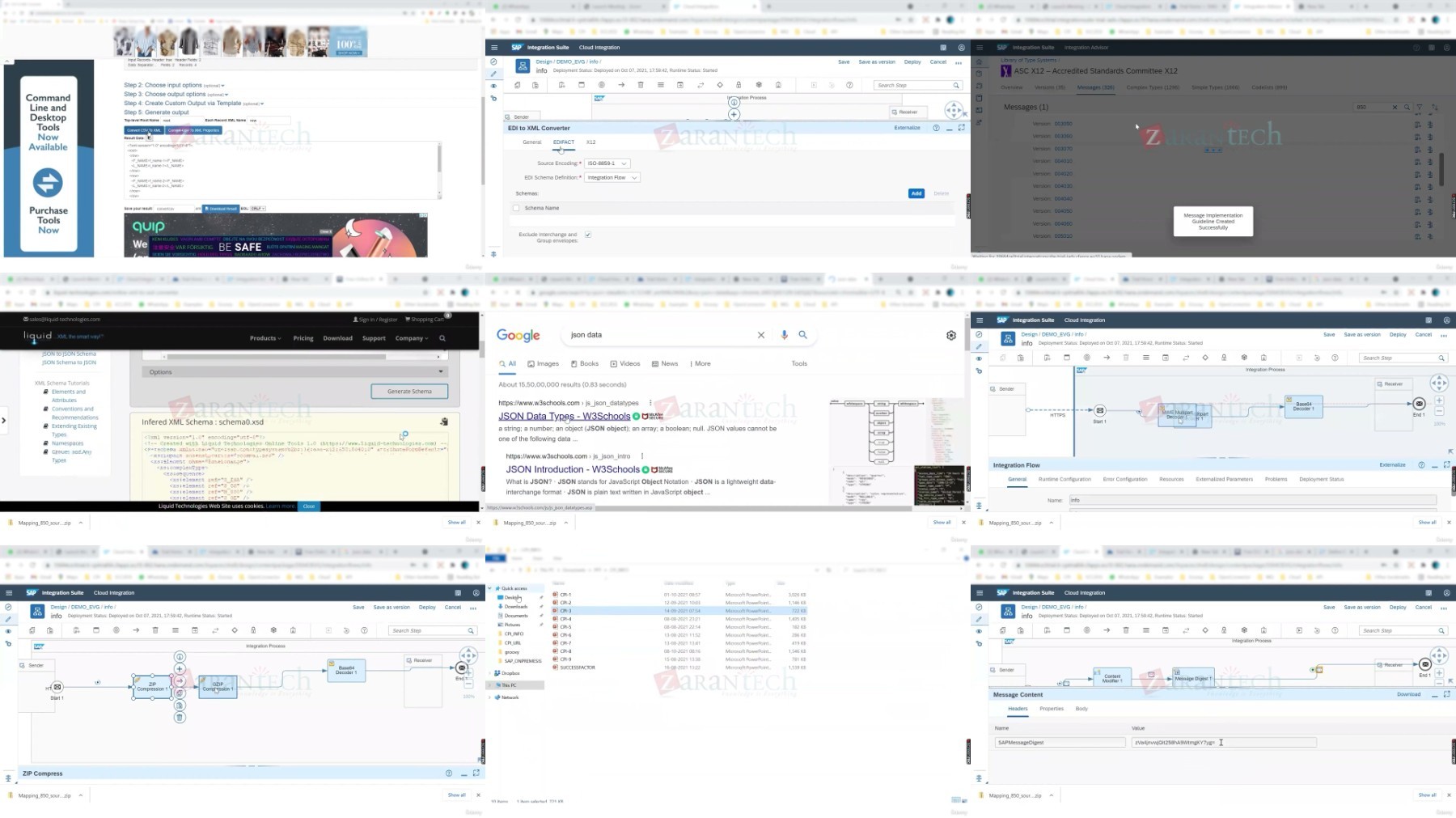Click search icon in Liquid Technologies navigation bar
1456x818 pixels.
(x=442, y=338)
